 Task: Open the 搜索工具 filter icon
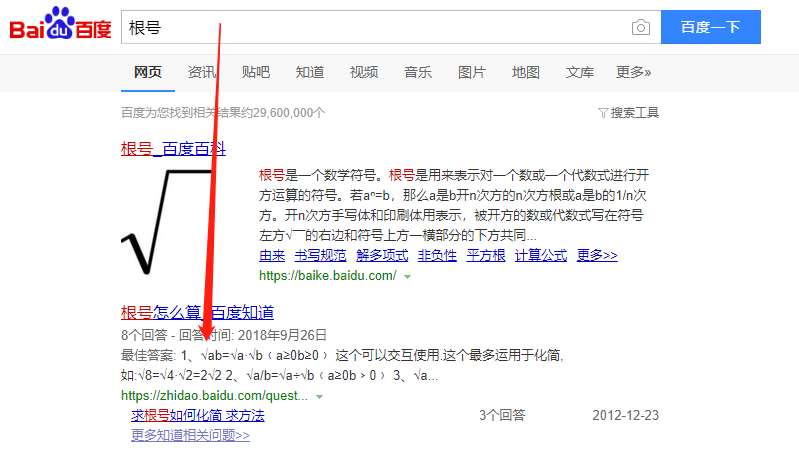[x=603, y=113]
